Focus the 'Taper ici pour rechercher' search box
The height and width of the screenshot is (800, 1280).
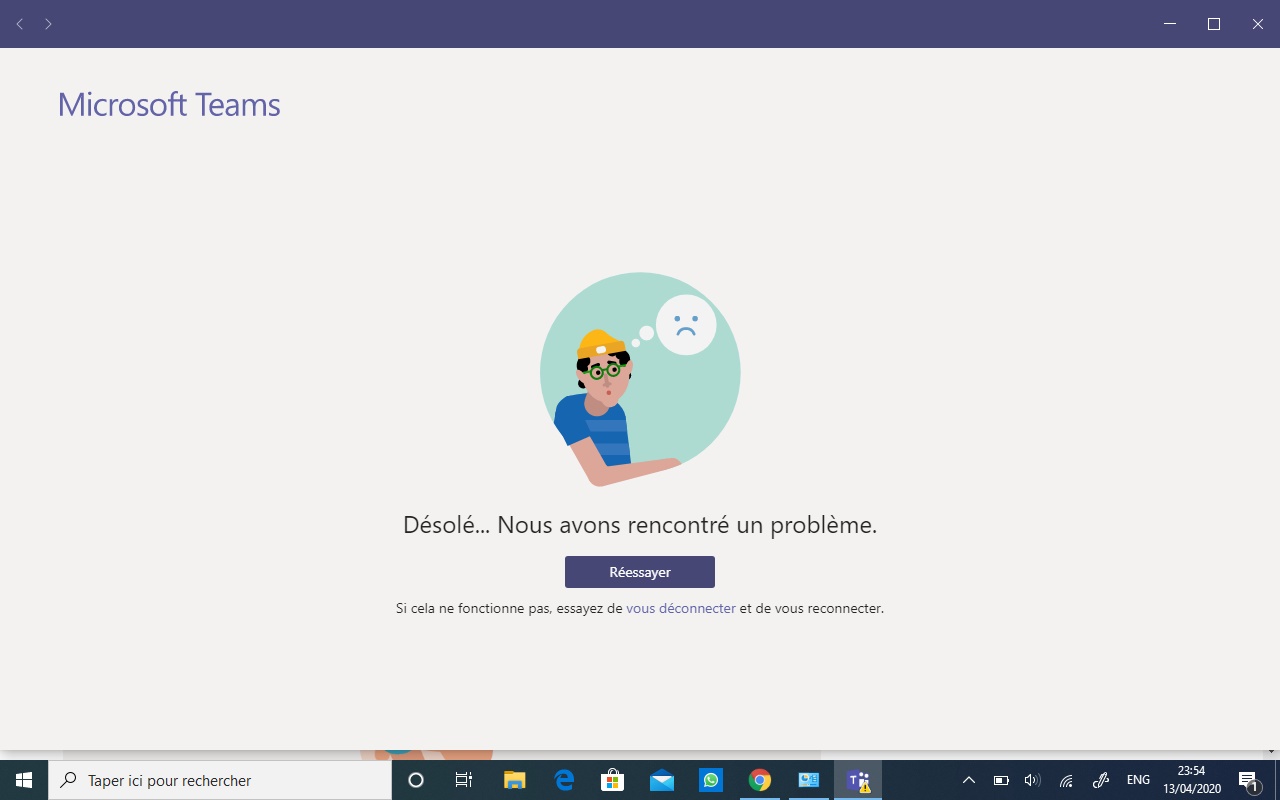220,780
